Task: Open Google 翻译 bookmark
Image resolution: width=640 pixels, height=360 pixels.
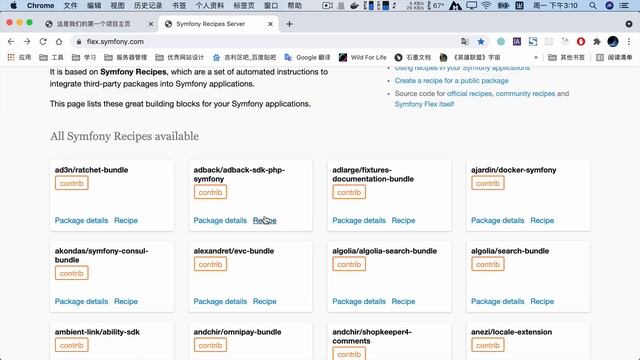Action: point(307,57)
